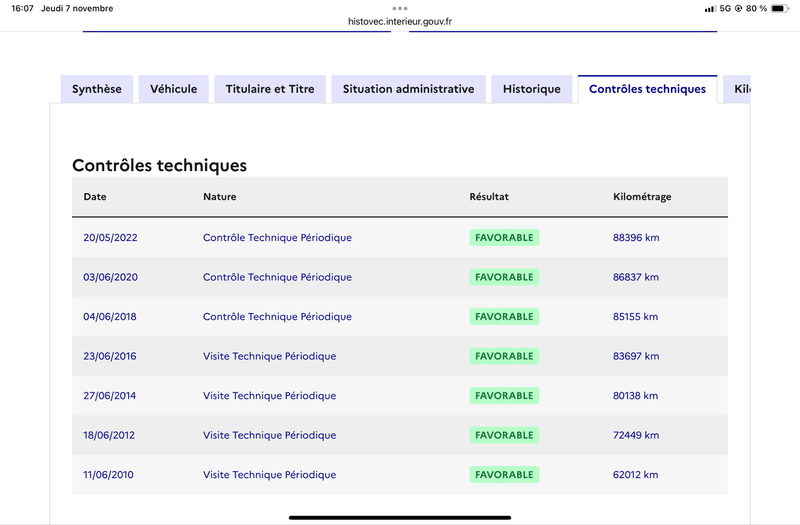Image resolution: width=800 pixels, height=525 pixels.
Task: Click the 83697 km mileage value
Action: pyautogui.click(x=636, y=356)
